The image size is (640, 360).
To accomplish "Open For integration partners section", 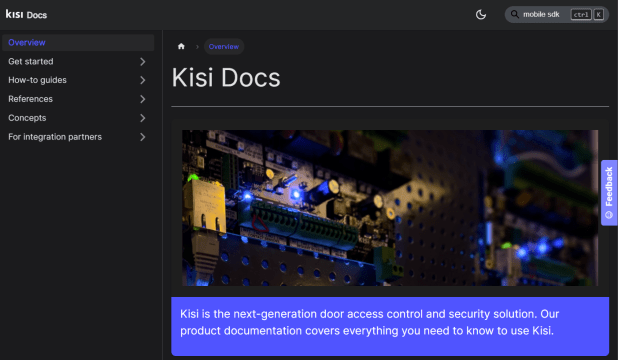I will click(x=55, y=137).
